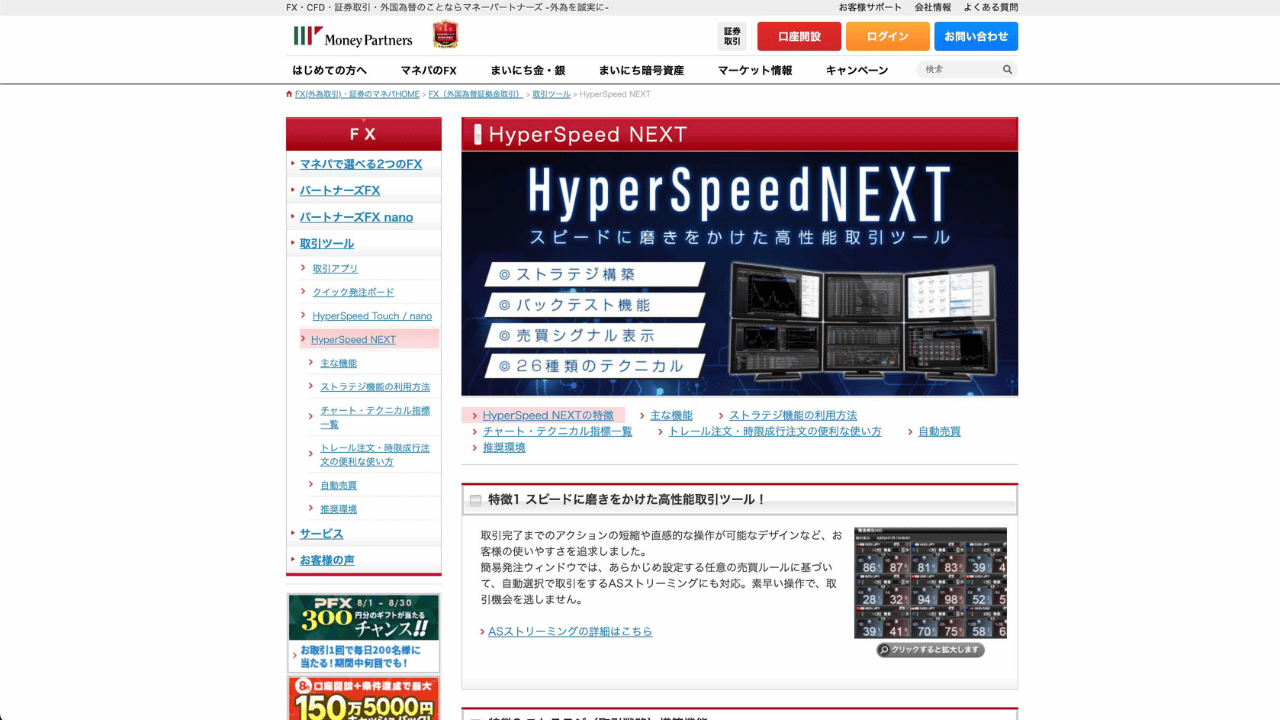Jump to 主な機能 anchor link
Viewport: 1280px width, 720px height.
click(671, 415)
